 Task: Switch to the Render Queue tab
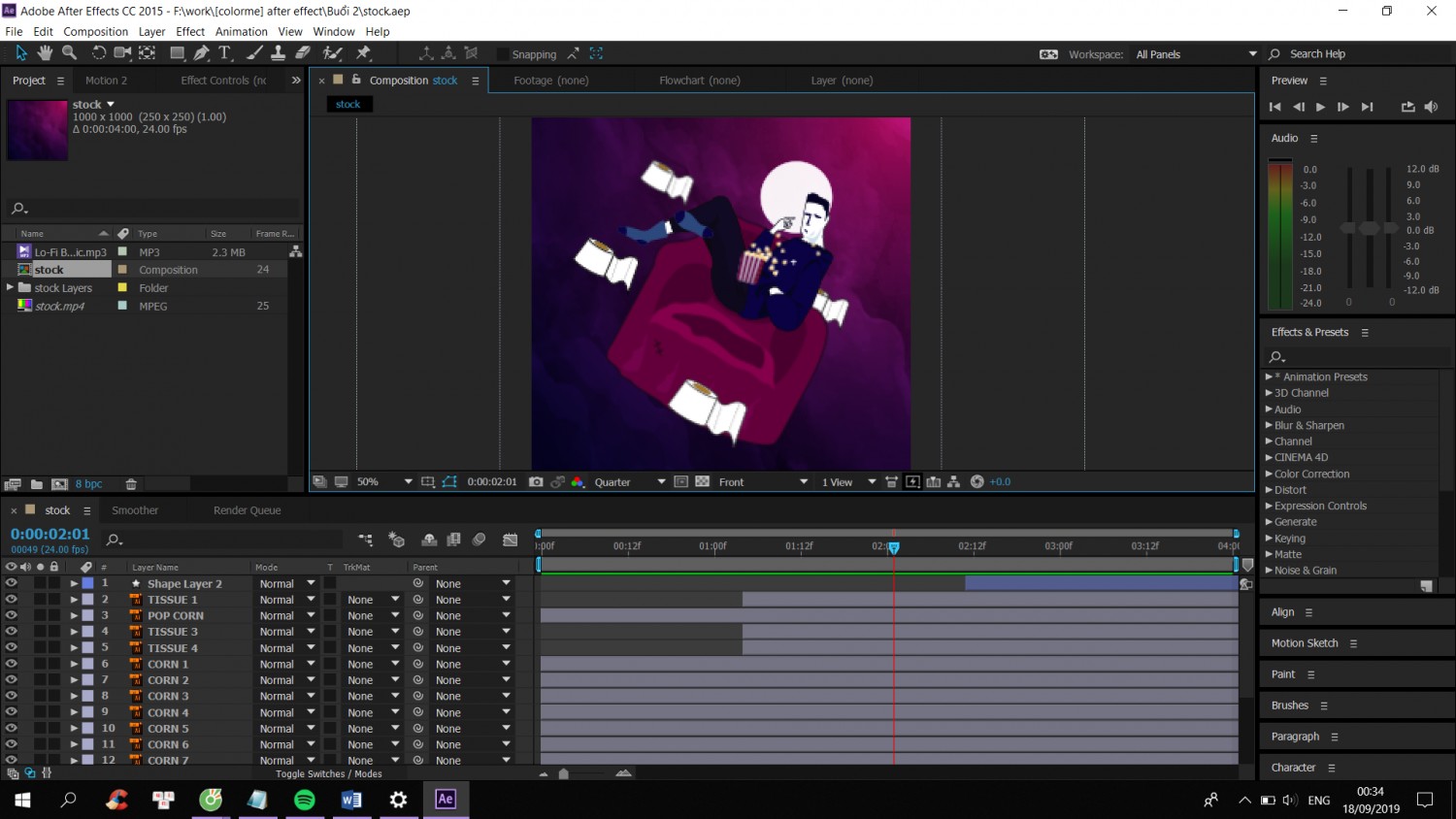pos(247,510)
